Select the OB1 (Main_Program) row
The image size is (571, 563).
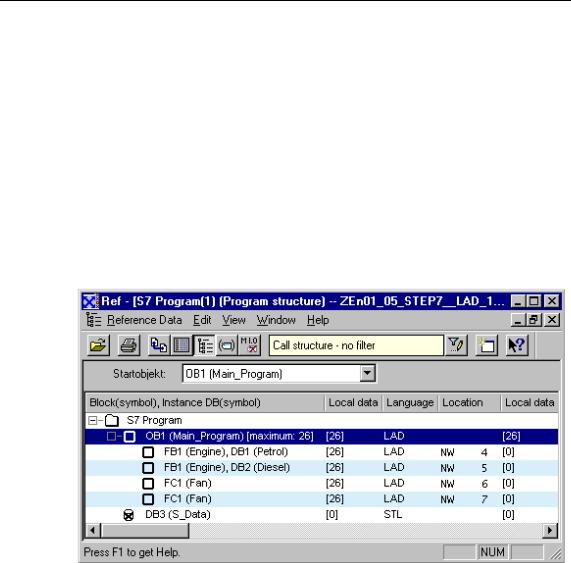point(322,436)
